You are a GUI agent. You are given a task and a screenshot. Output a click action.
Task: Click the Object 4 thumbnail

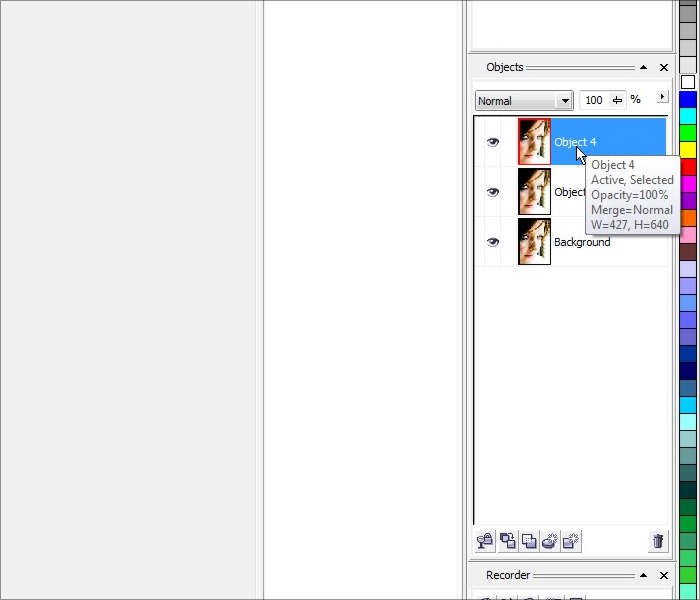tap(534, 142)
